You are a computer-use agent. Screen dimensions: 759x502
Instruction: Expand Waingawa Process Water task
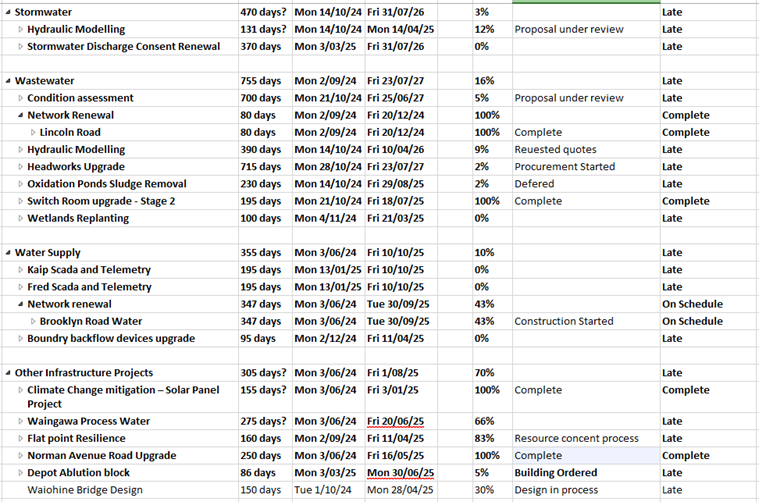pos(20,422)
